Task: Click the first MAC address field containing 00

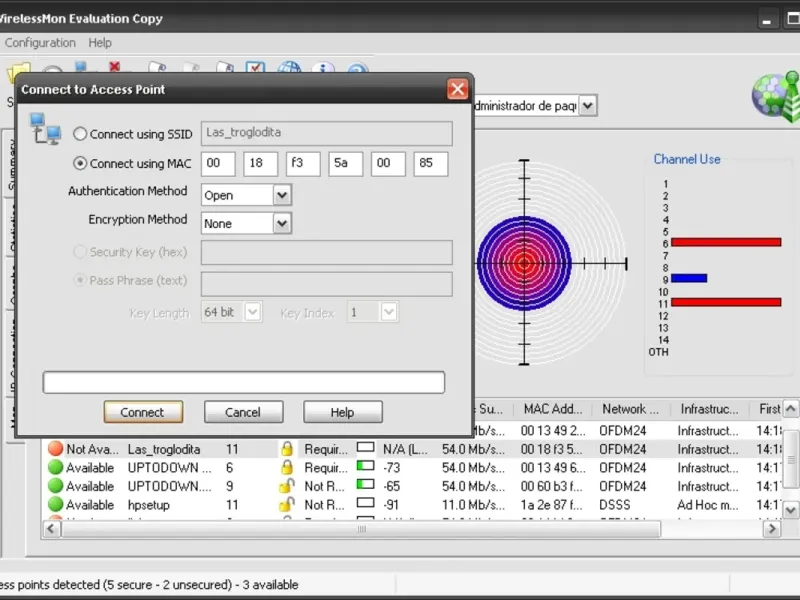Action: (x=218, y=164)
